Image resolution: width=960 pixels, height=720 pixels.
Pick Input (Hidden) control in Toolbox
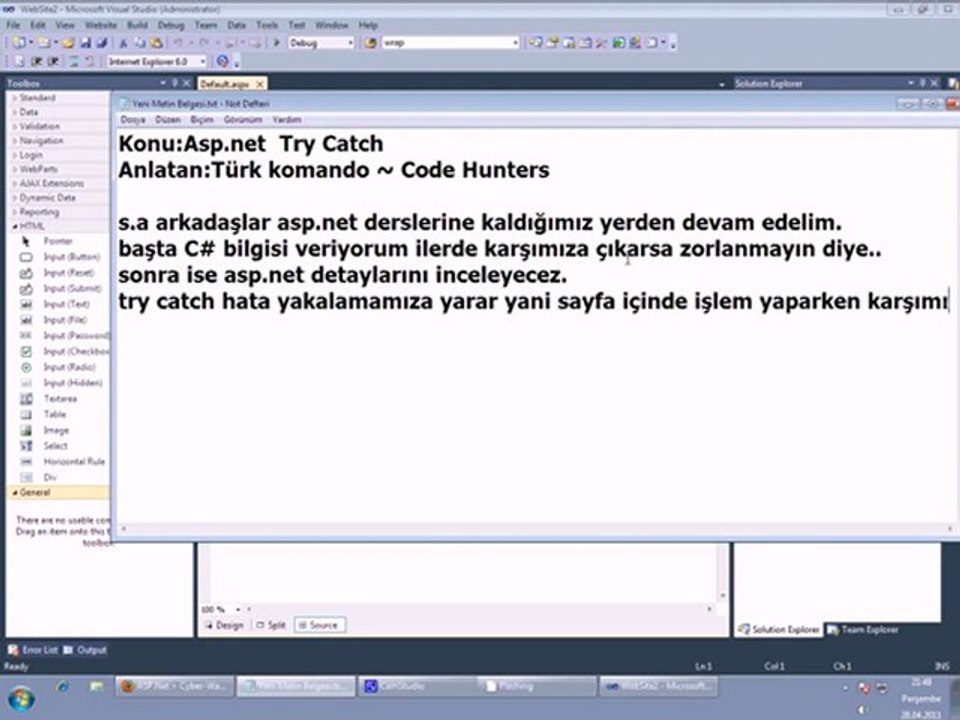coord(64,383)
